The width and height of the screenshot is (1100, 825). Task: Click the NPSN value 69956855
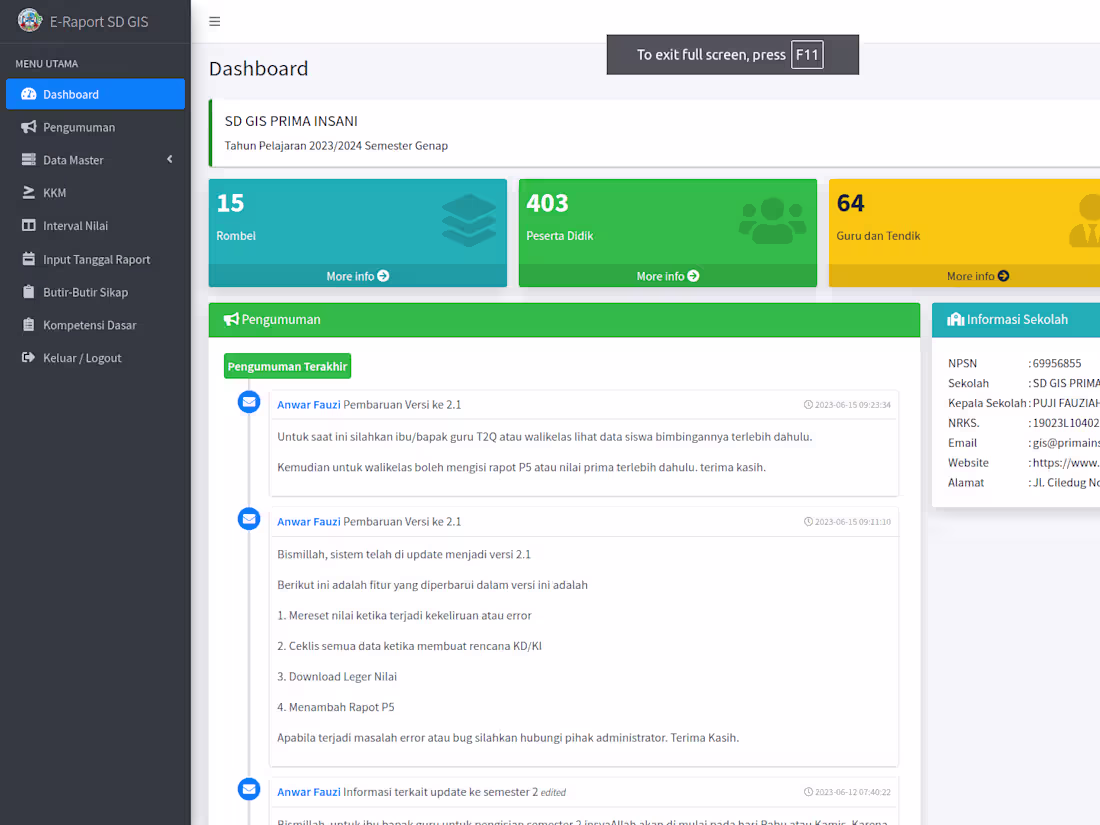point(1057,363)
